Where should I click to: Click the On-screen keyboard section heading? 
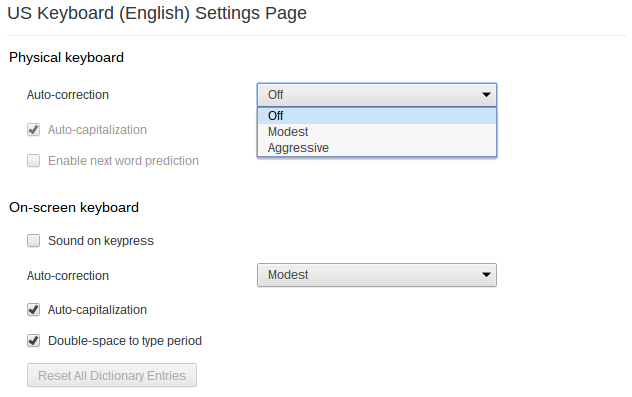coord(74,207)
